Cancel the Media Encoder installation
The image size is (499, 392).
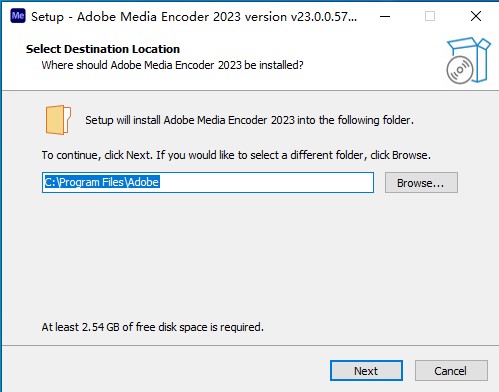(x=451, y=371)
